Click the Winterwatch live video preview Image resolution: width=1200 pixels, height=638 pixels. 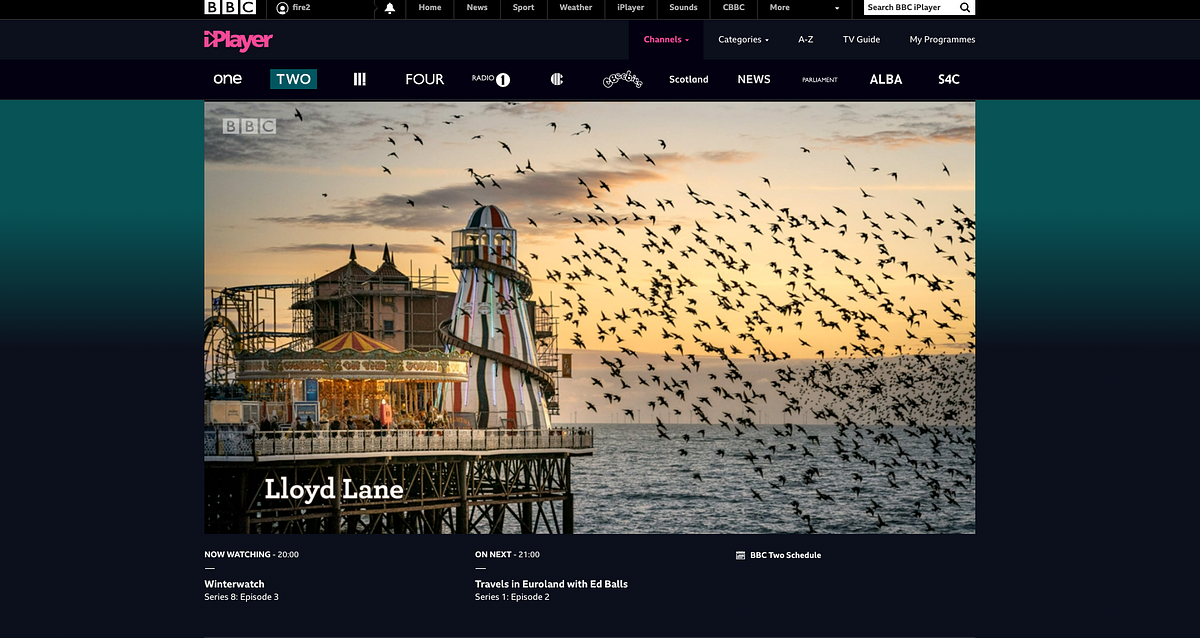[589, 317]
